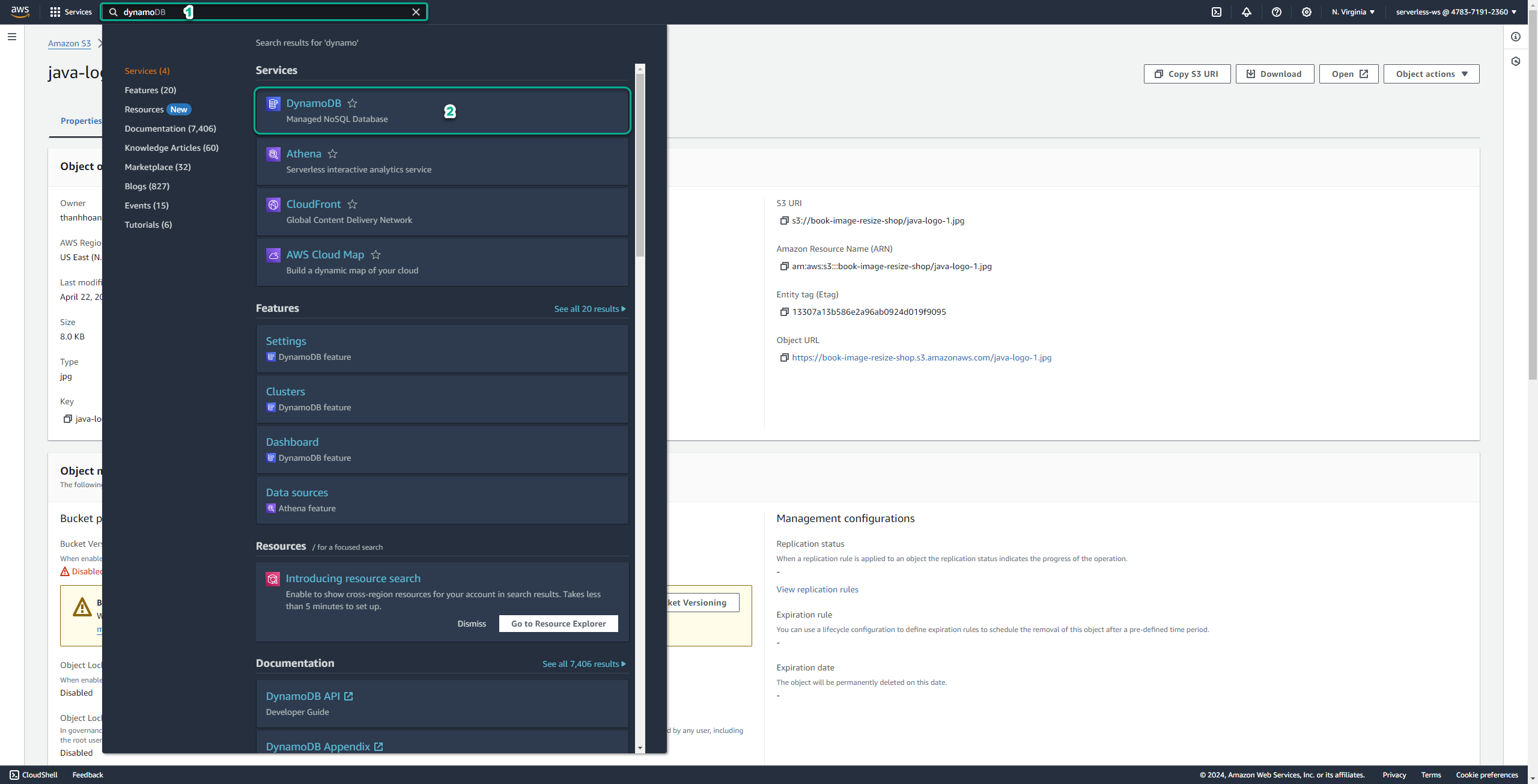
Task: Open the object in new tab
Action: 1349,74
